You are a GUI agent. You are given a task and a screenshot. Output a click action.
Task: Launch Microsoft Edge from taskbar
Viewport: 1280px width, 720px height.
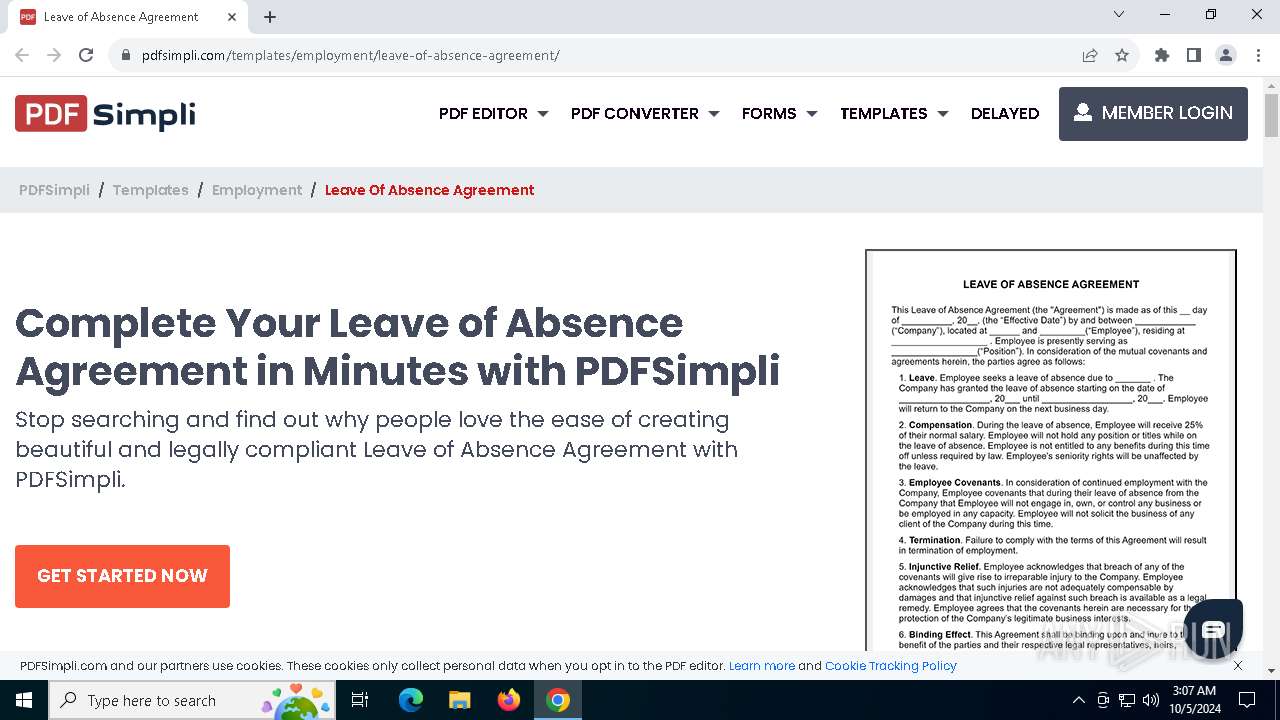(411, 700)
